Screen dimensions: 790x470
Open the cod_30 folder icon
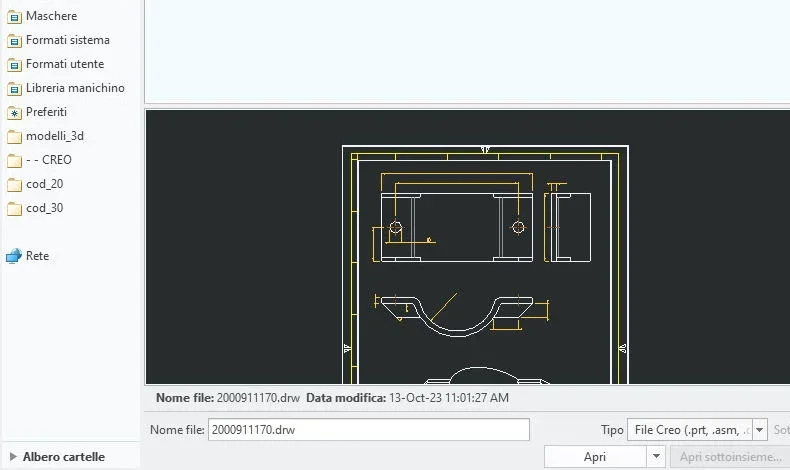(x=14, y=209)
